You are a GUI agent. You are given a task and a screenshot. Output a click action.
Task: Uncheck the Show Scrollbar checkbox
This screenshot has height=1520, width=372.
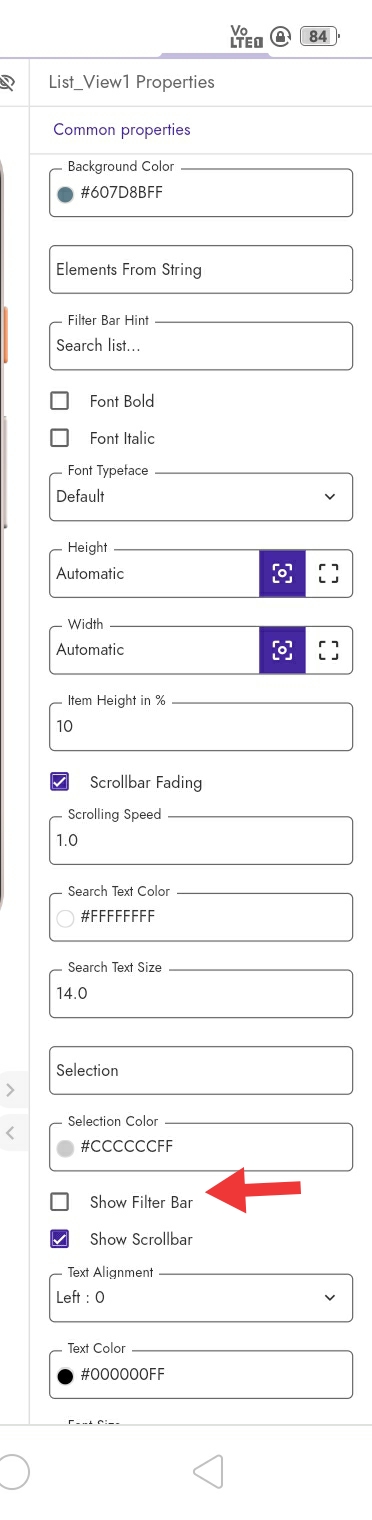click(60, 1239)
